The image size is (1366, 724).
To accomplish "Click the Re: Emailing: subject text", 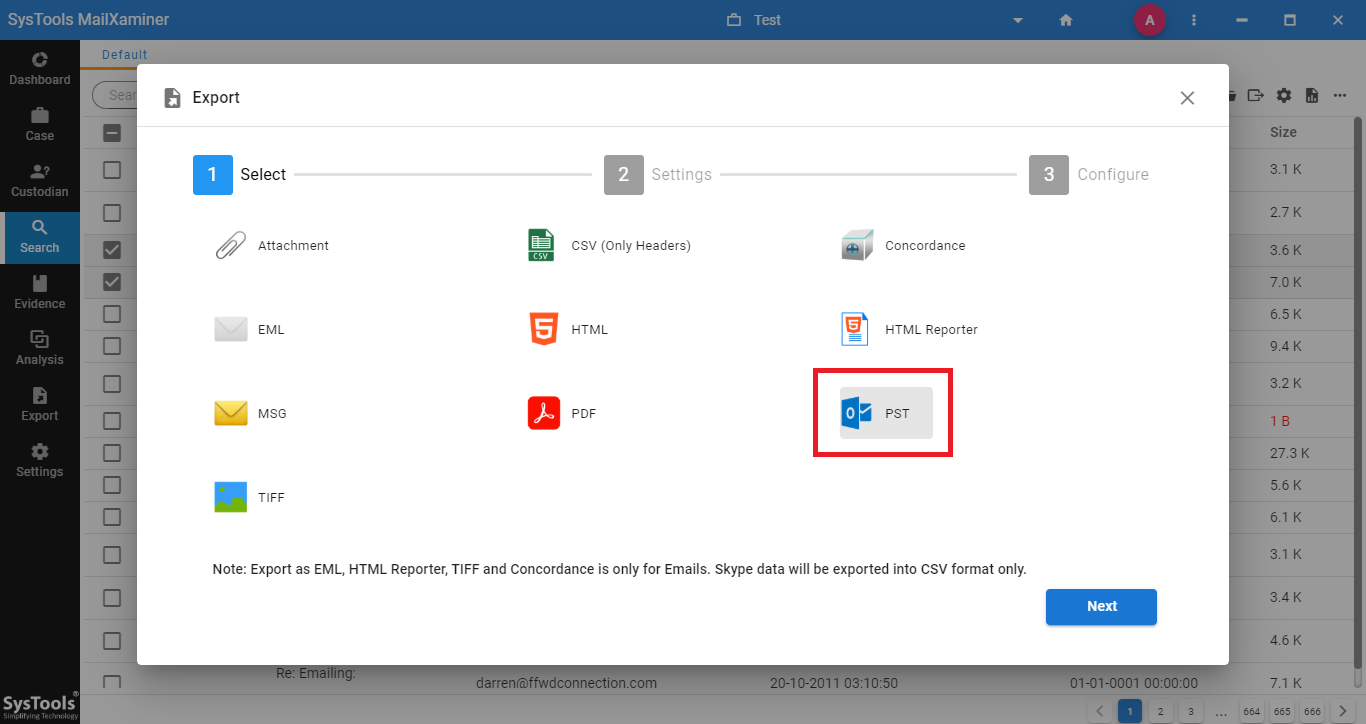I will [x=316, y=673].
